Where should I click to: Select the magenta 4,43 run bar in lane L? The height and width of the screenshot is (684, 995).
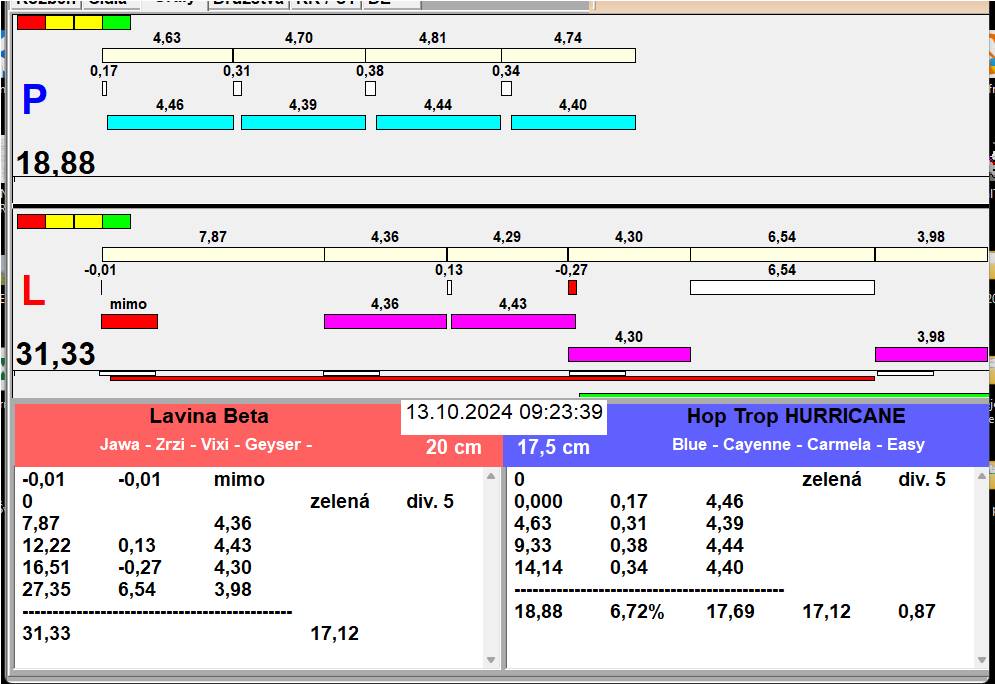point(513,322)
